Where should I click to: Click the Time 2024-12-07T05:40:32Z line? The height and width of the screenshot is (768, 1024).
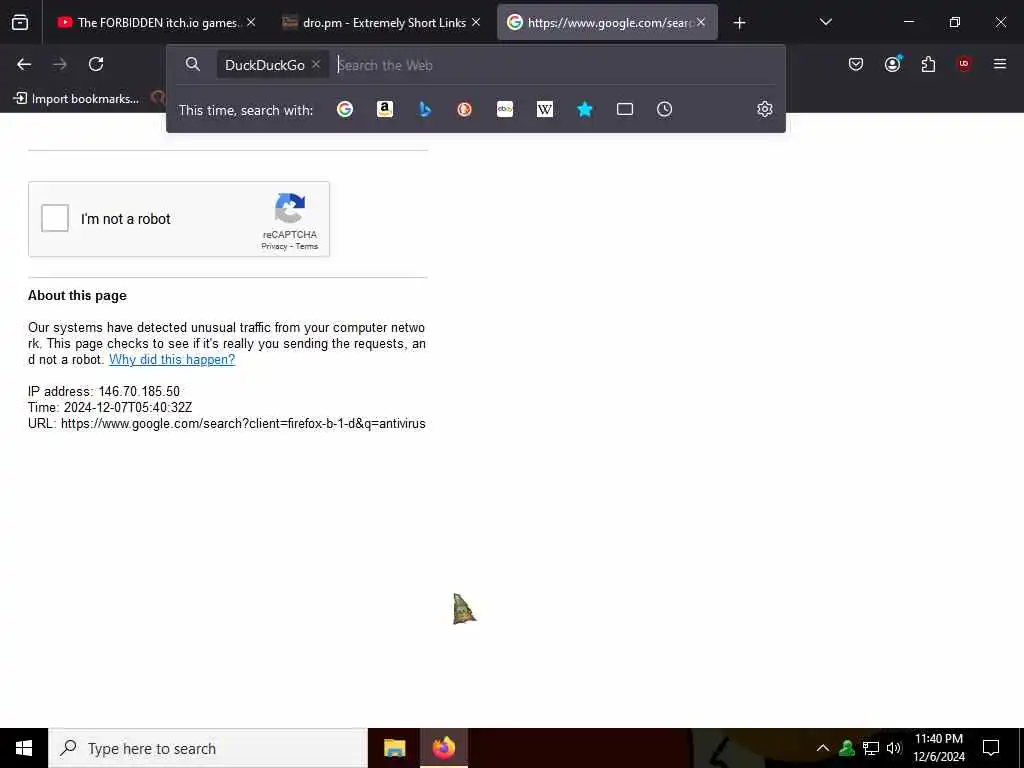110,408
